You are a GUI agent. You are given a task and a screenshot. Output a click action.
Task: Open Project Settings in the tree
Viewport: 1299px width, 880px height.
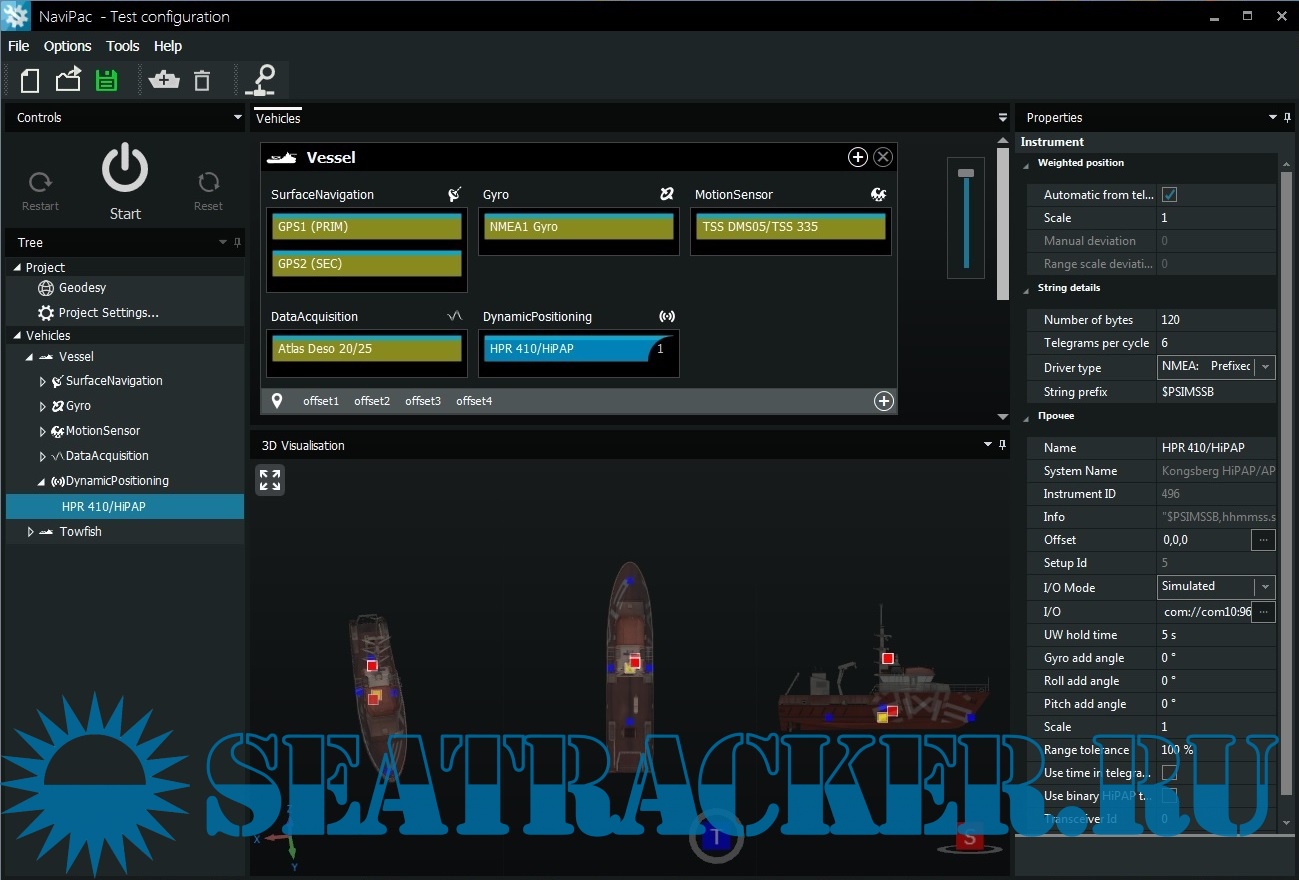point(108,313)
